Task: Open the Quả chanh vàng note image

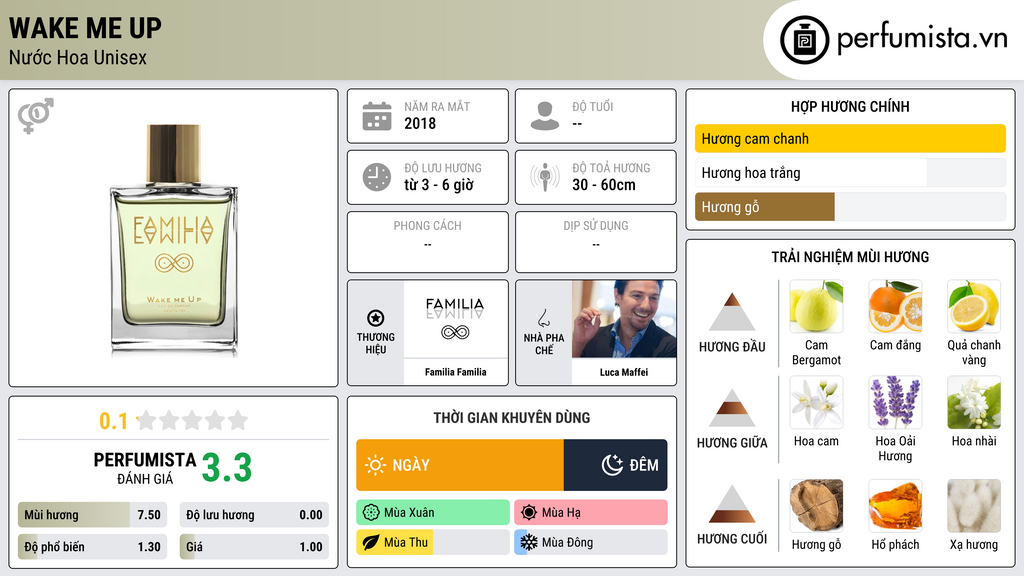Action: 974,306
